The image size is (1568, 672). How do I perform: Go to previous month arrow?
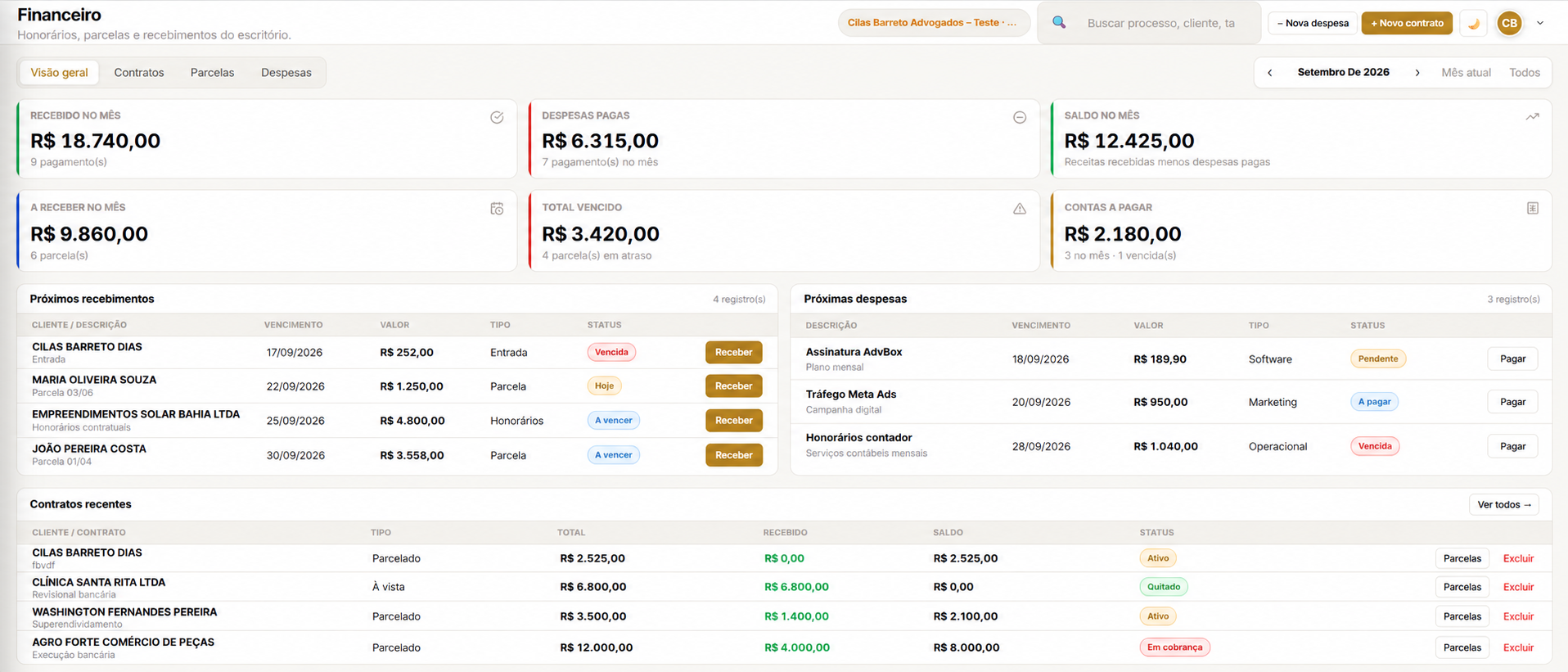pyautogui.click(x=1270, y=73)
